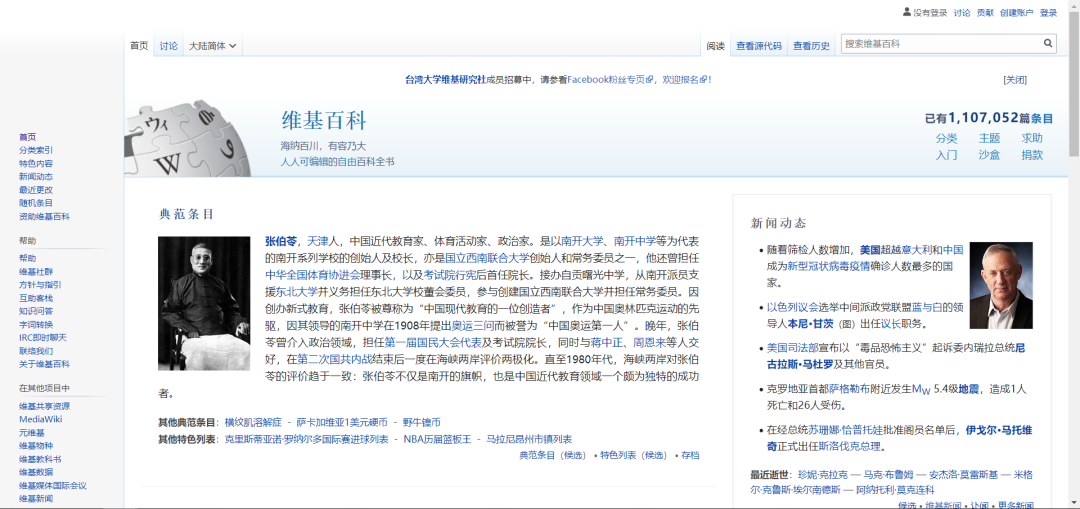
Task: Open the 主题 portal link
Action: [989, 138]
